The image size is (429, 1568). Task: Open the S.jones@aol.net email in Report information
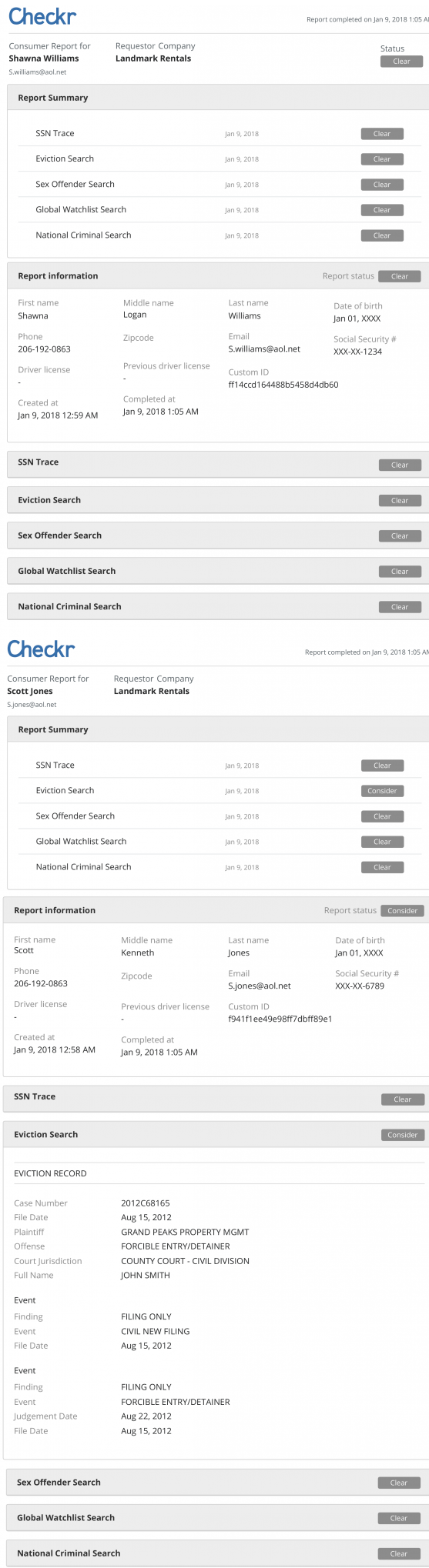coord(260,986)
